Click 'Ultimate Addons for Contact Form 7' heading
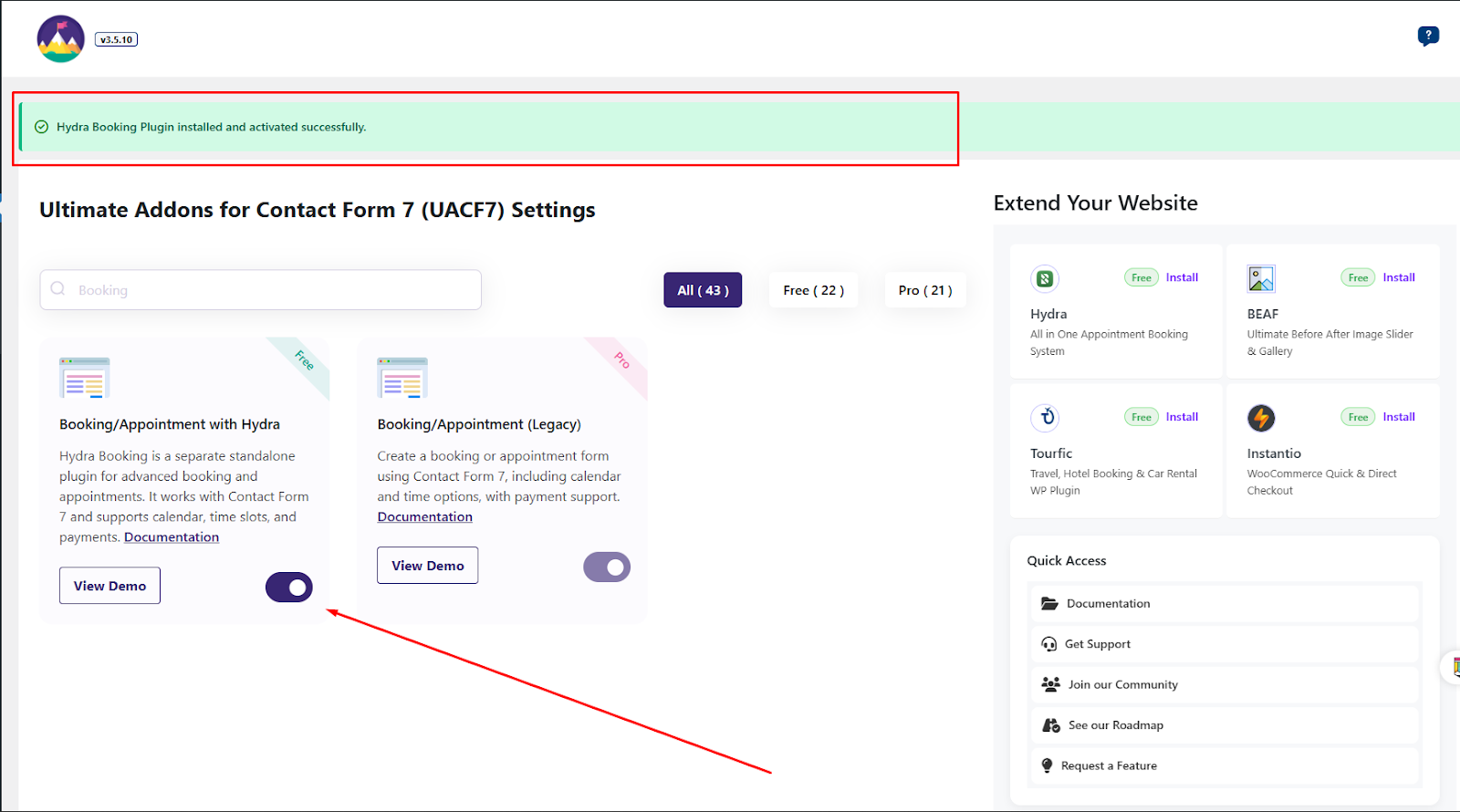1460x812 pixels. coord(317,210)
